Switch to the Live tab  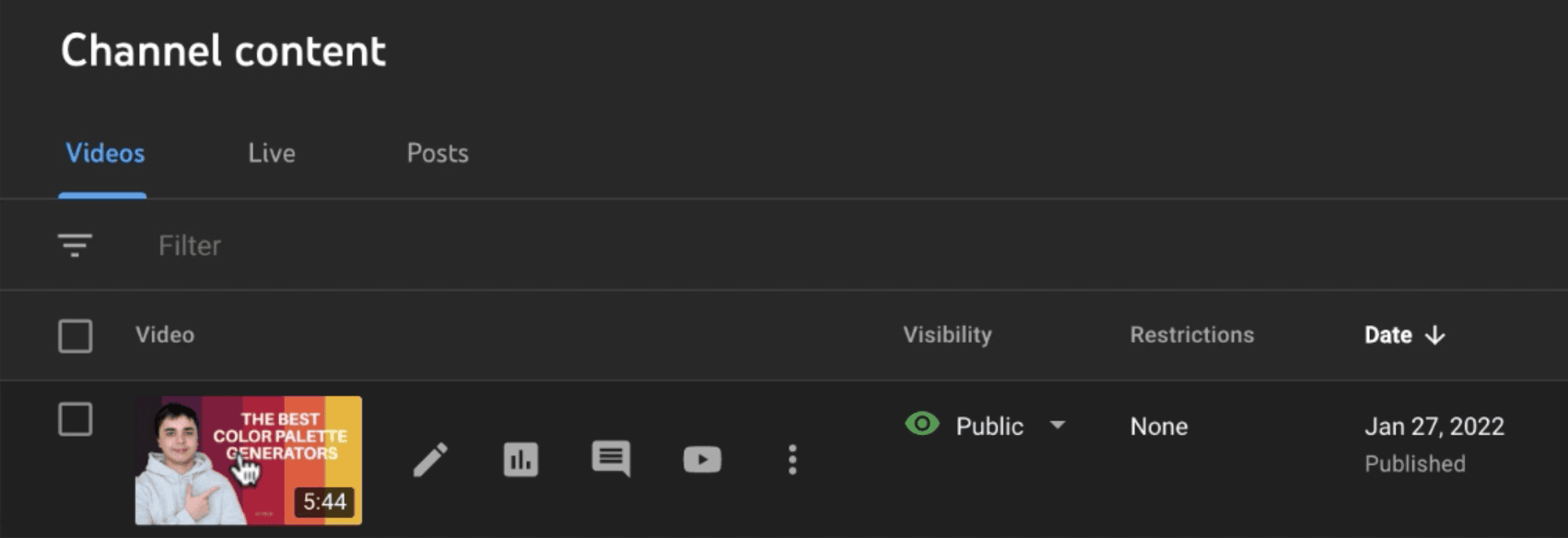point(272,153)
